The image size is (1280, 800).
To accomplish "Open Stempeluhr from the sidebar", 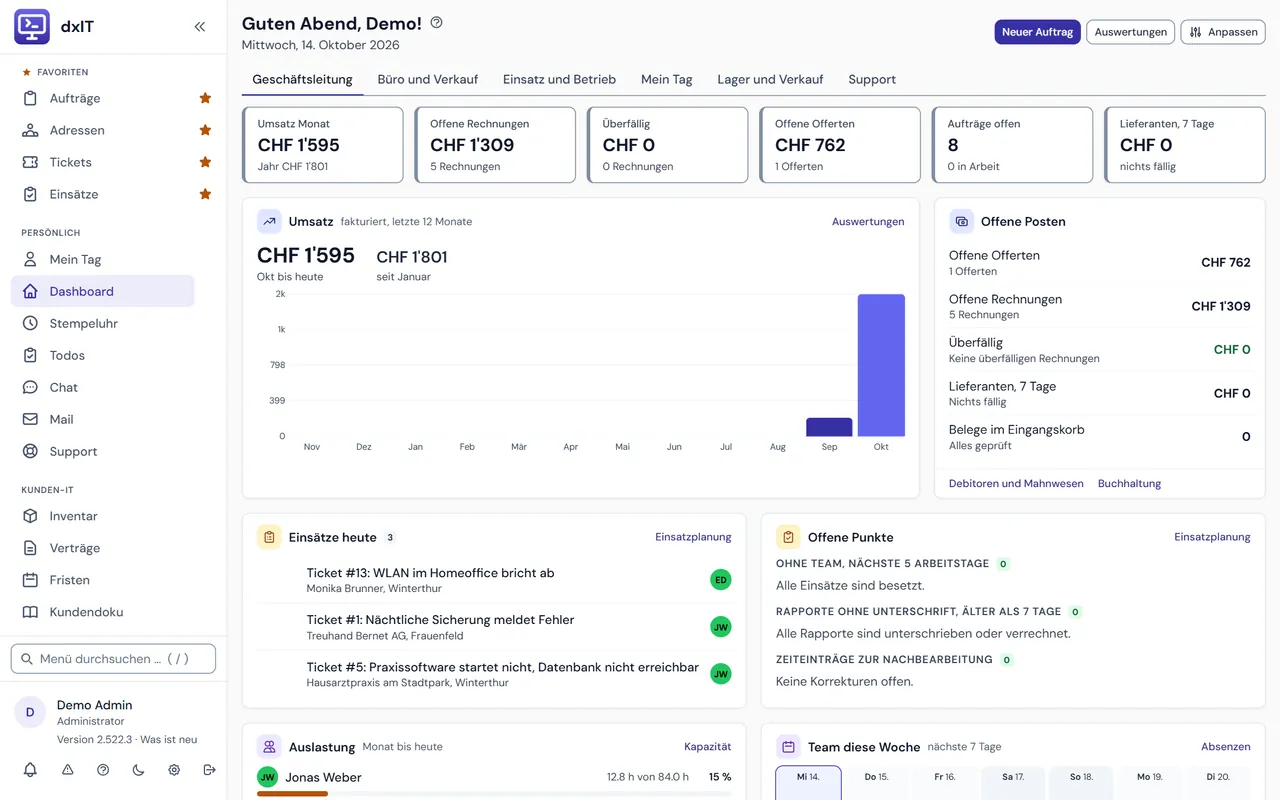I will click(102, 323).
